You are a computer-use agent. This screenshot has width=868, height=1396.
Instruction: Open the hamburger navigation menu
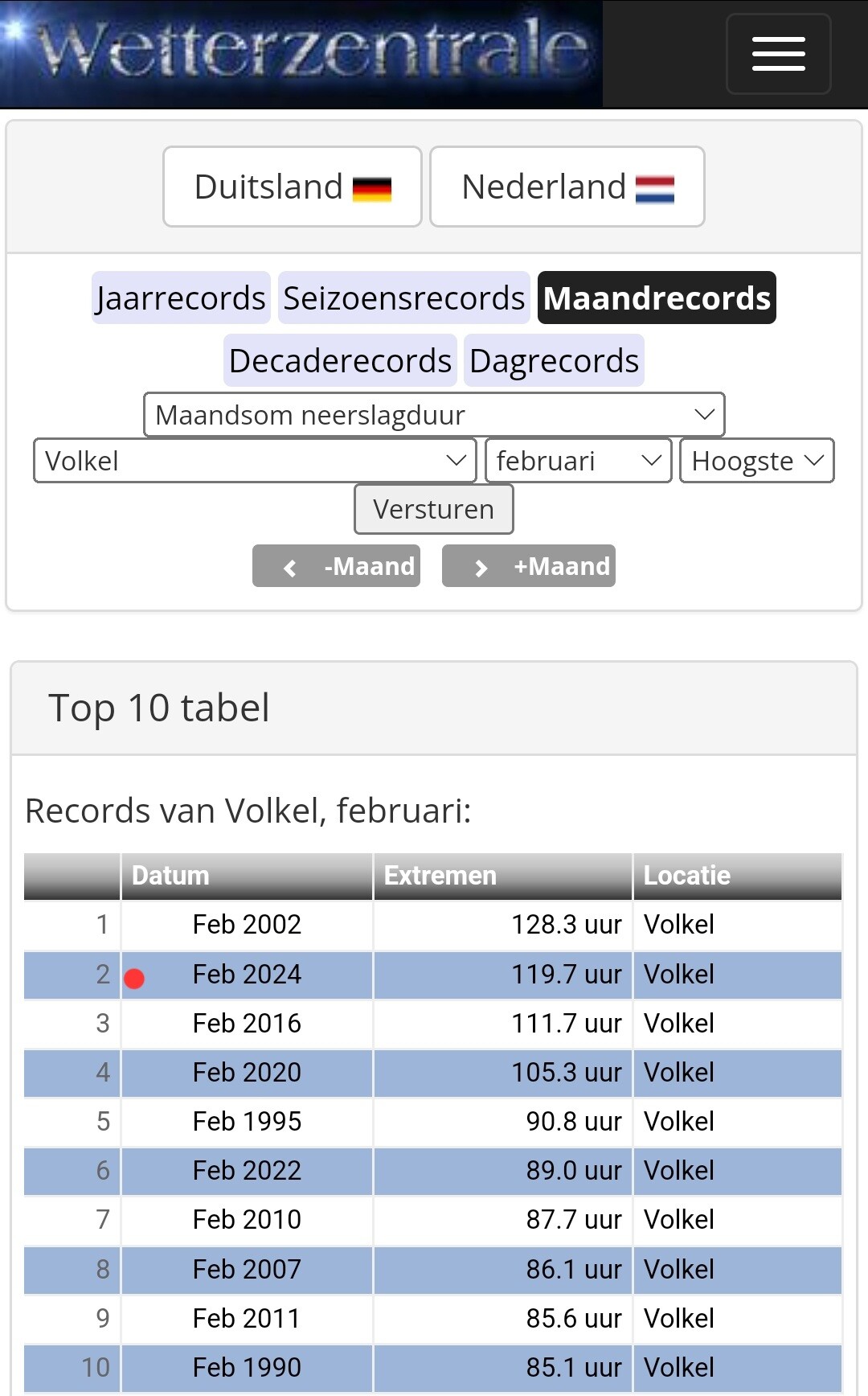point(778,54)
